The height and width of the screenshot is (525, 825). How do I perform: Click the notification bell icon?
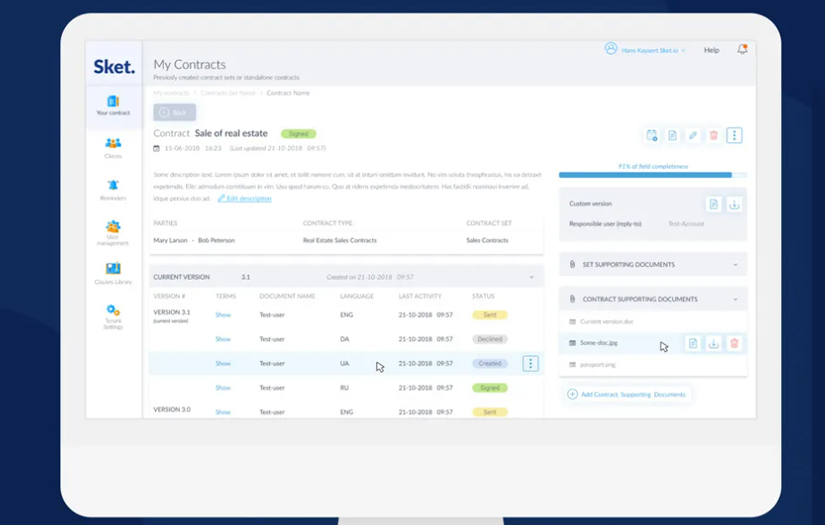pyautogui.click(x=742, y=49)
